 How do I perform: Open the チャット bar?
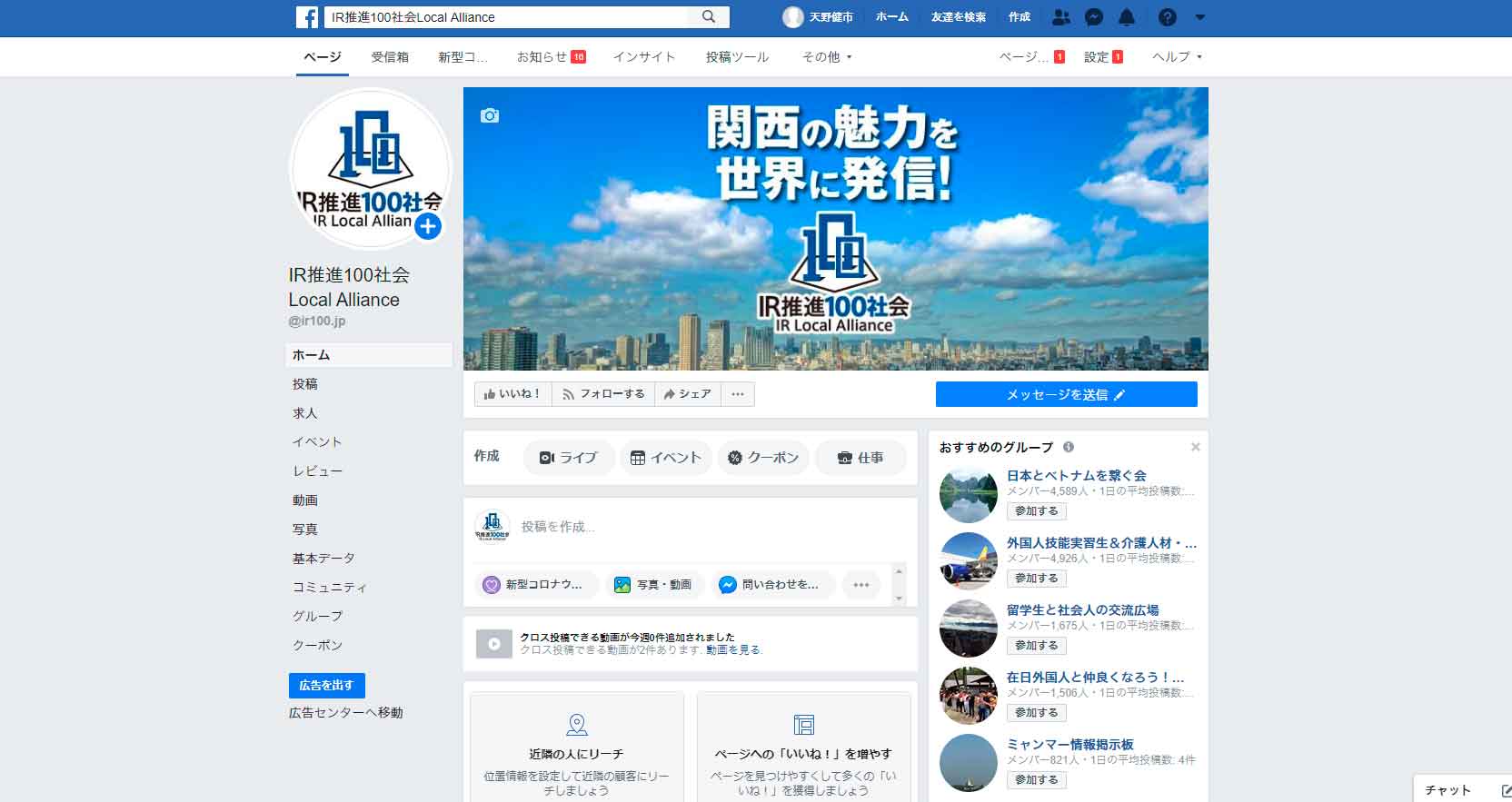(1447, 790)
